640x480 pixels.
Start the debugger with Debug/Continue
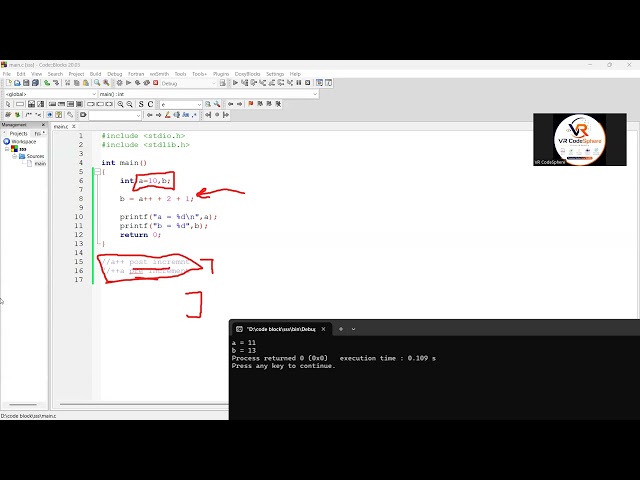coord(236,83)
